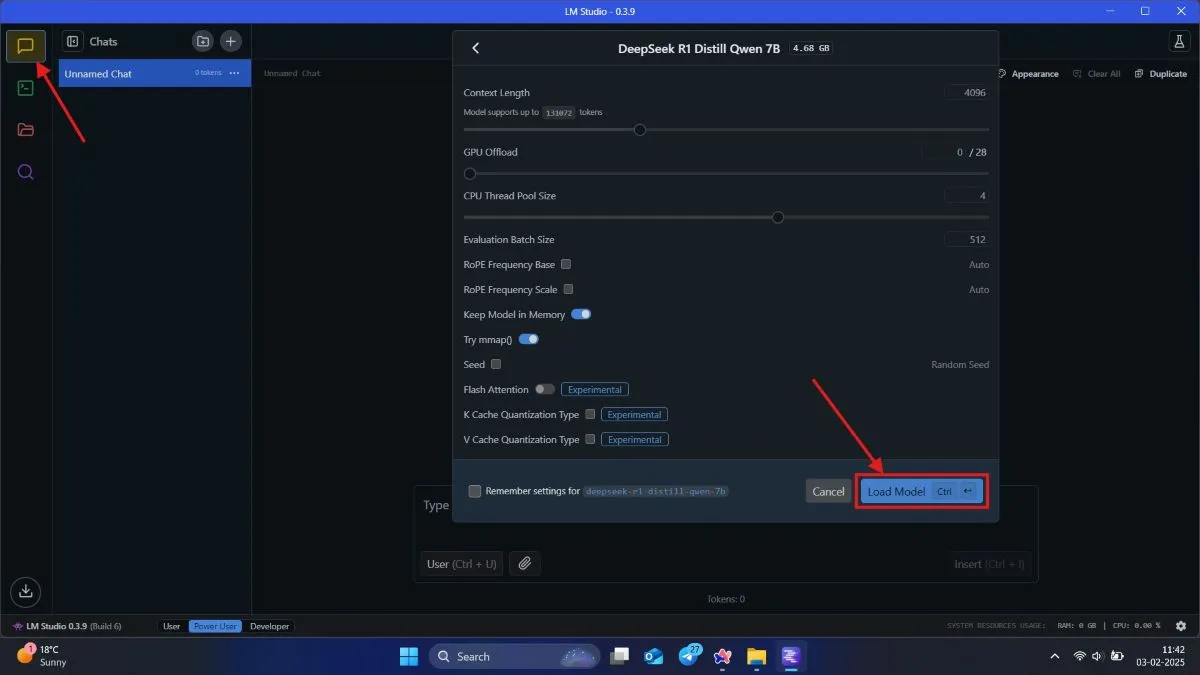Click the Duplicate chat button
The image size is (1200, 675).
point(1161,74)
